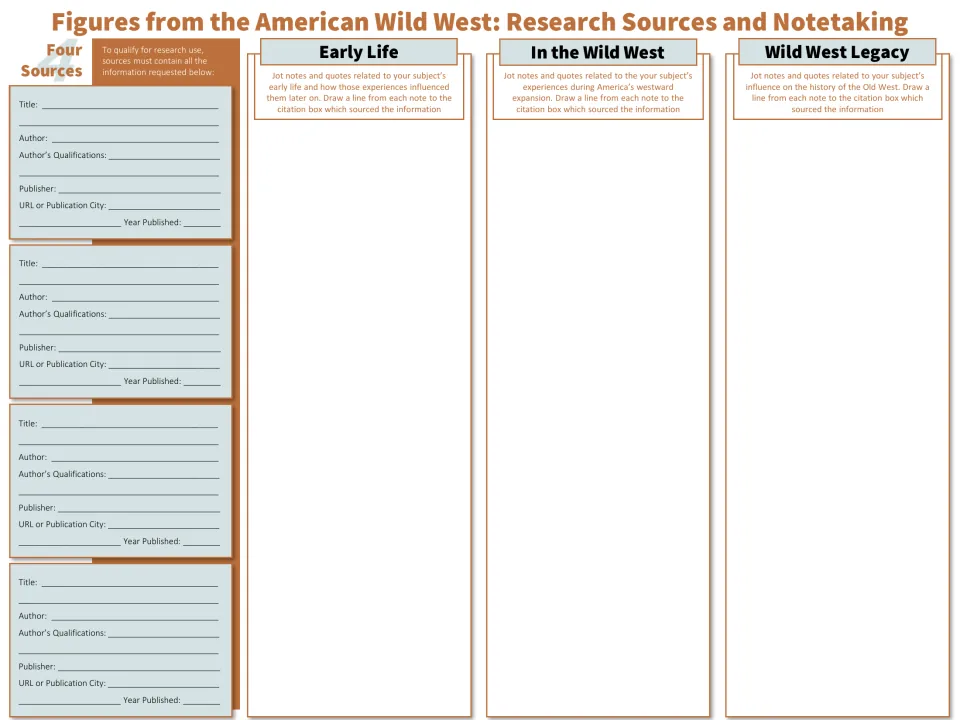The width and height of the screenshot is (960, 720).
Task: Click the Early Life instructions about early experiences
Action: click(x=359, y=92)
